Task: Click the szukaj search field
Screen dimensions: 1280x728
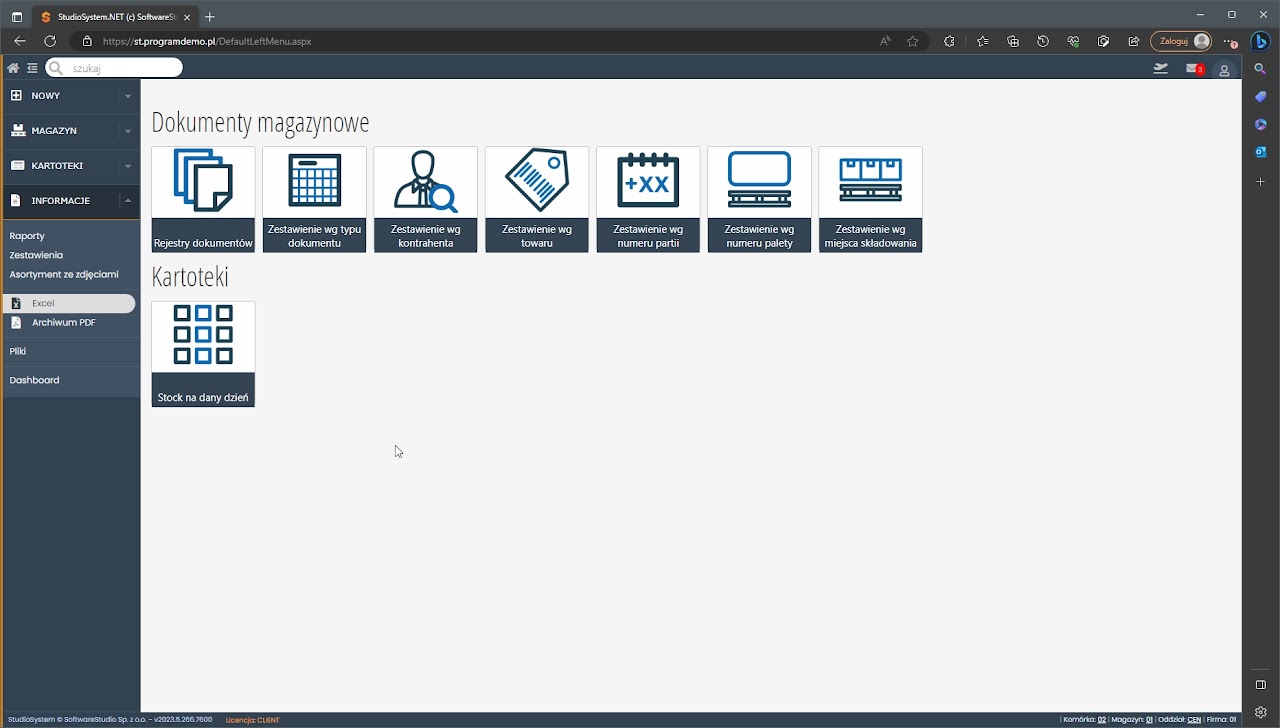Action: point(122,68)
